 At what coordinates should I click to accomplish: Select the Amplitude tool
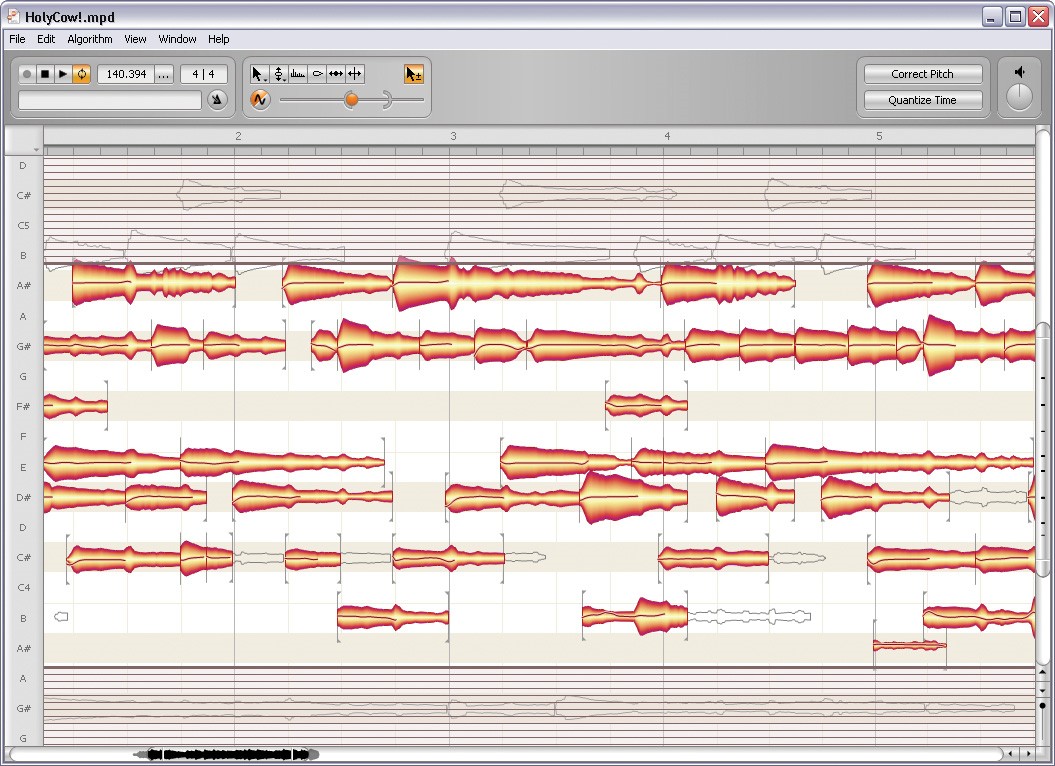[298, 74]
